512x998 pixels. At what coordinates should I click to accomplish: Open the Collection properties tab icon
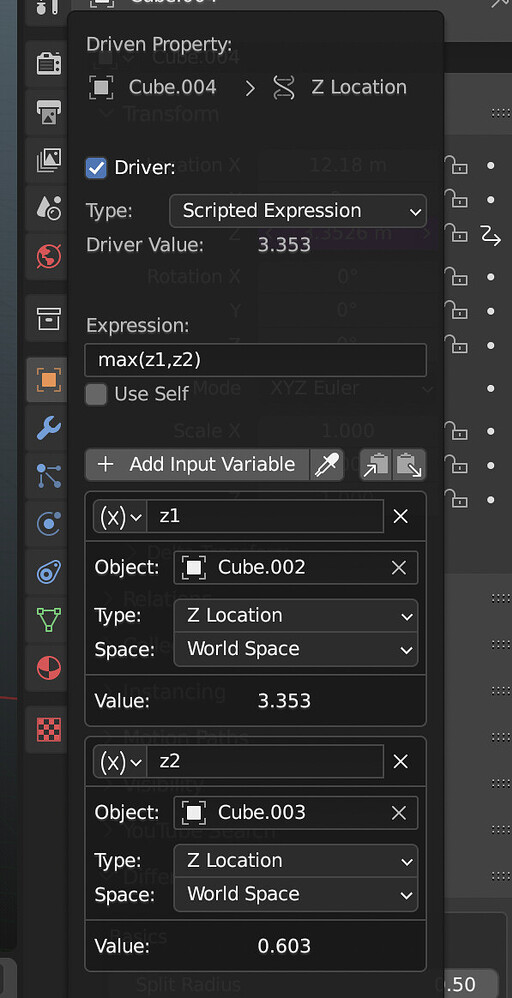[x=48, y=318]
